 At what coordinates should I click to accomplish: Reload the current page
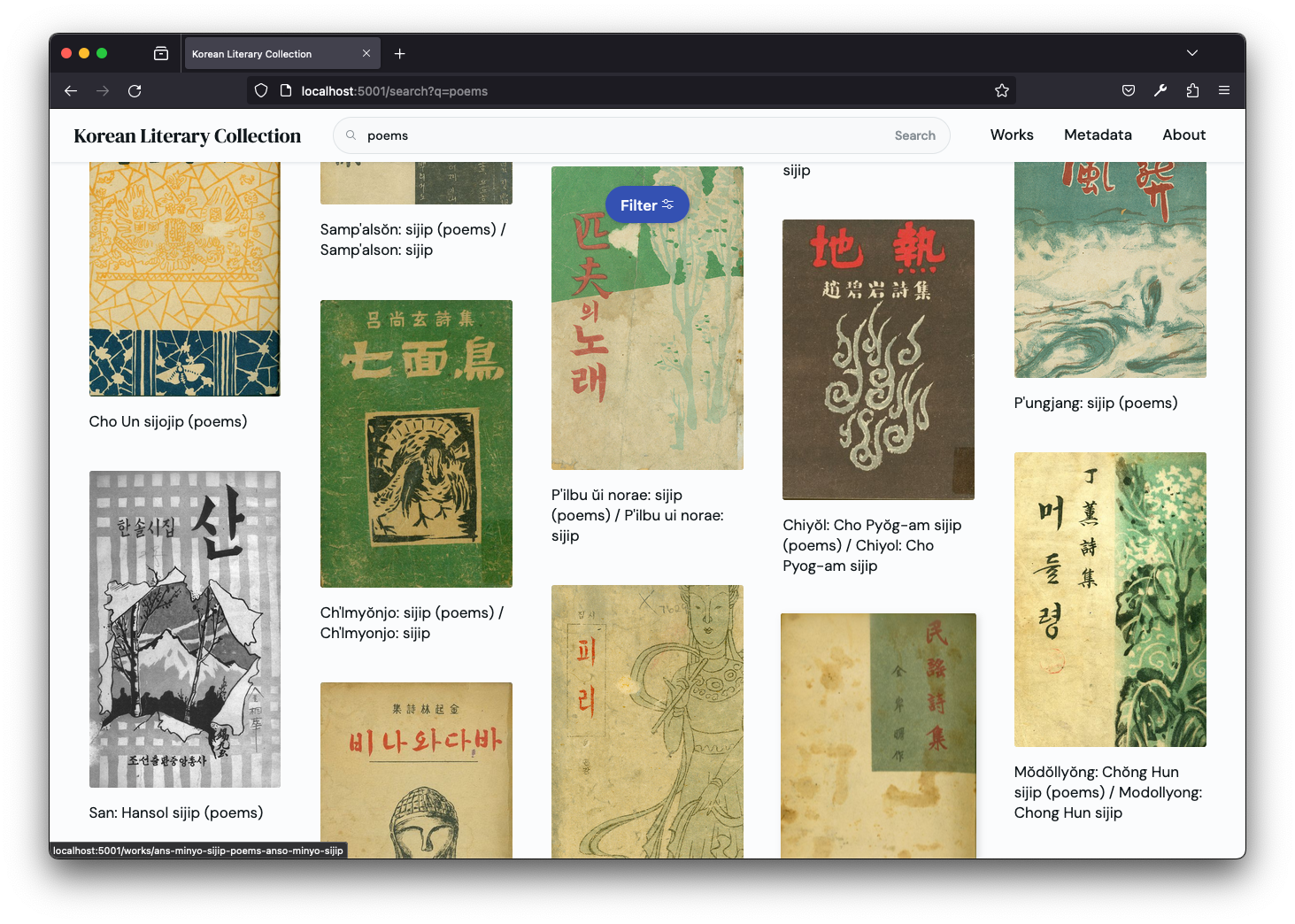(x=135, y=90)
